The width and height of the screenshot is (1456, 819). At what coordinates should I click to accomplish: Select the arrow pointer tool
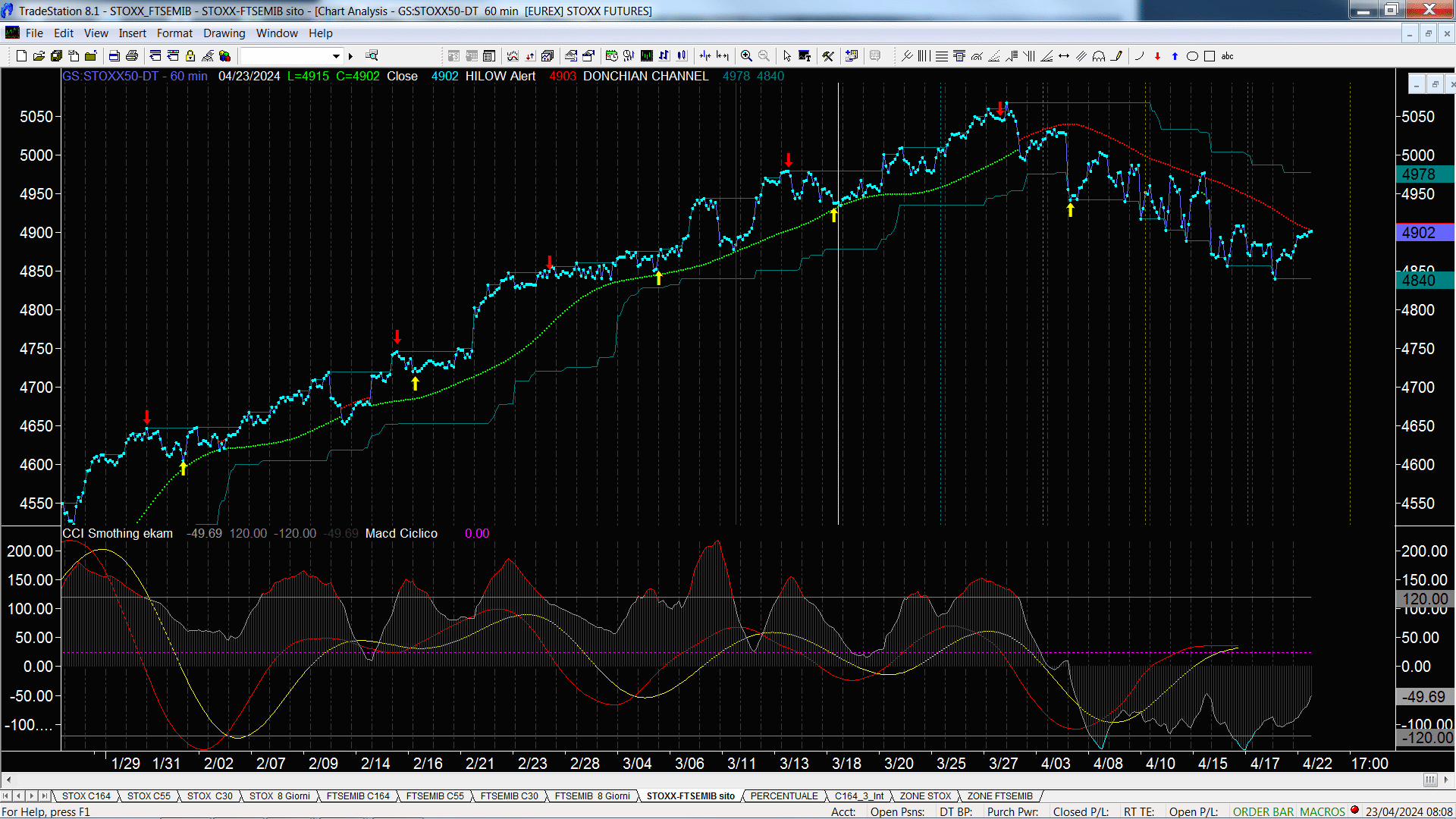(787, 56)
